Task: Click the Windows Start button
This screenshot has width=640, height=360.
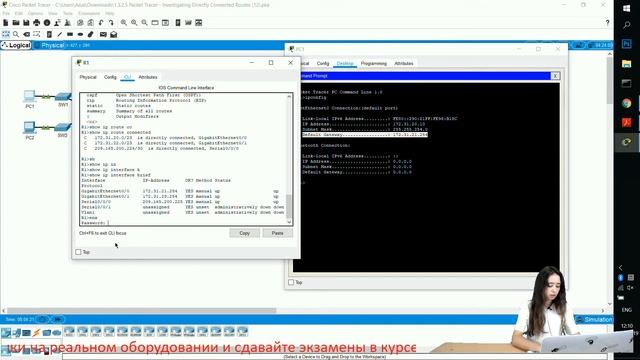Action: coord(627,9)
